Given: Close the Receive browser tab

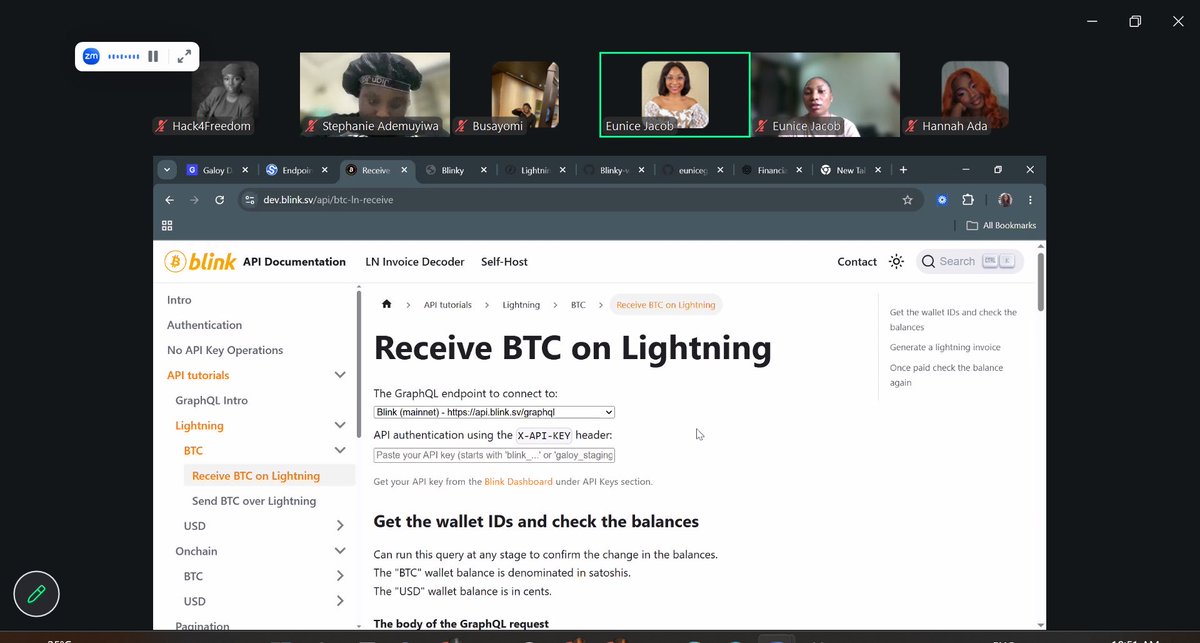Looking at the screenshot, I should click(x=404, y=170).
